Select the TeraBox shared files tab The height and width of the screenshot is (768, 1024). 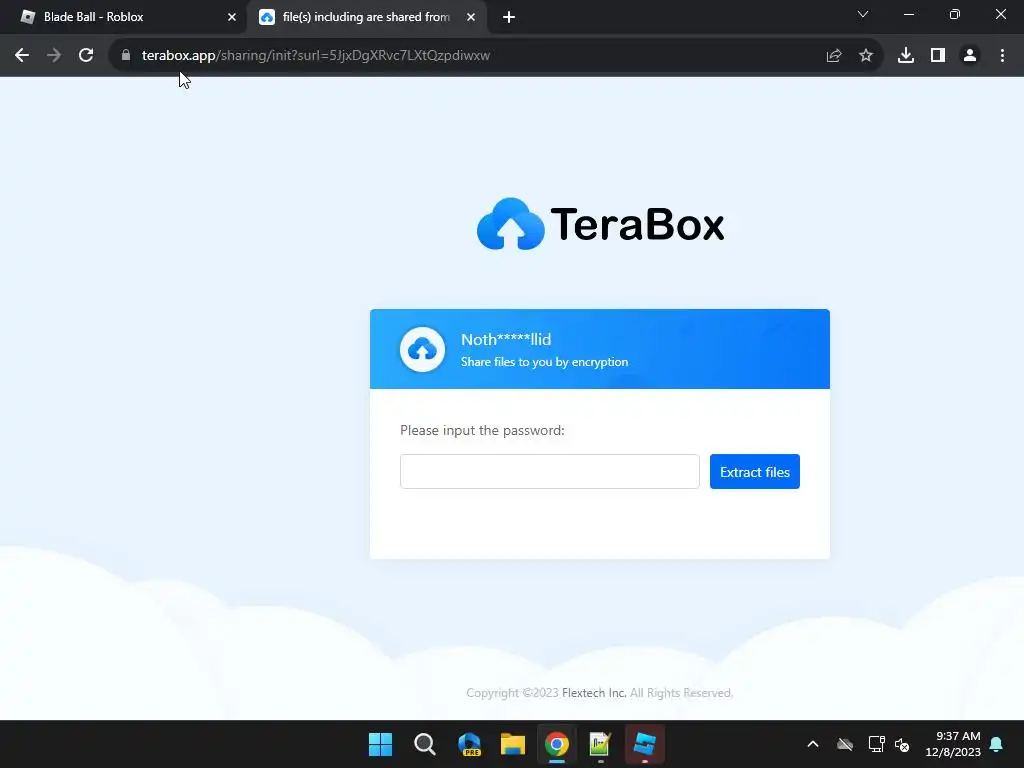coord(366,17)
